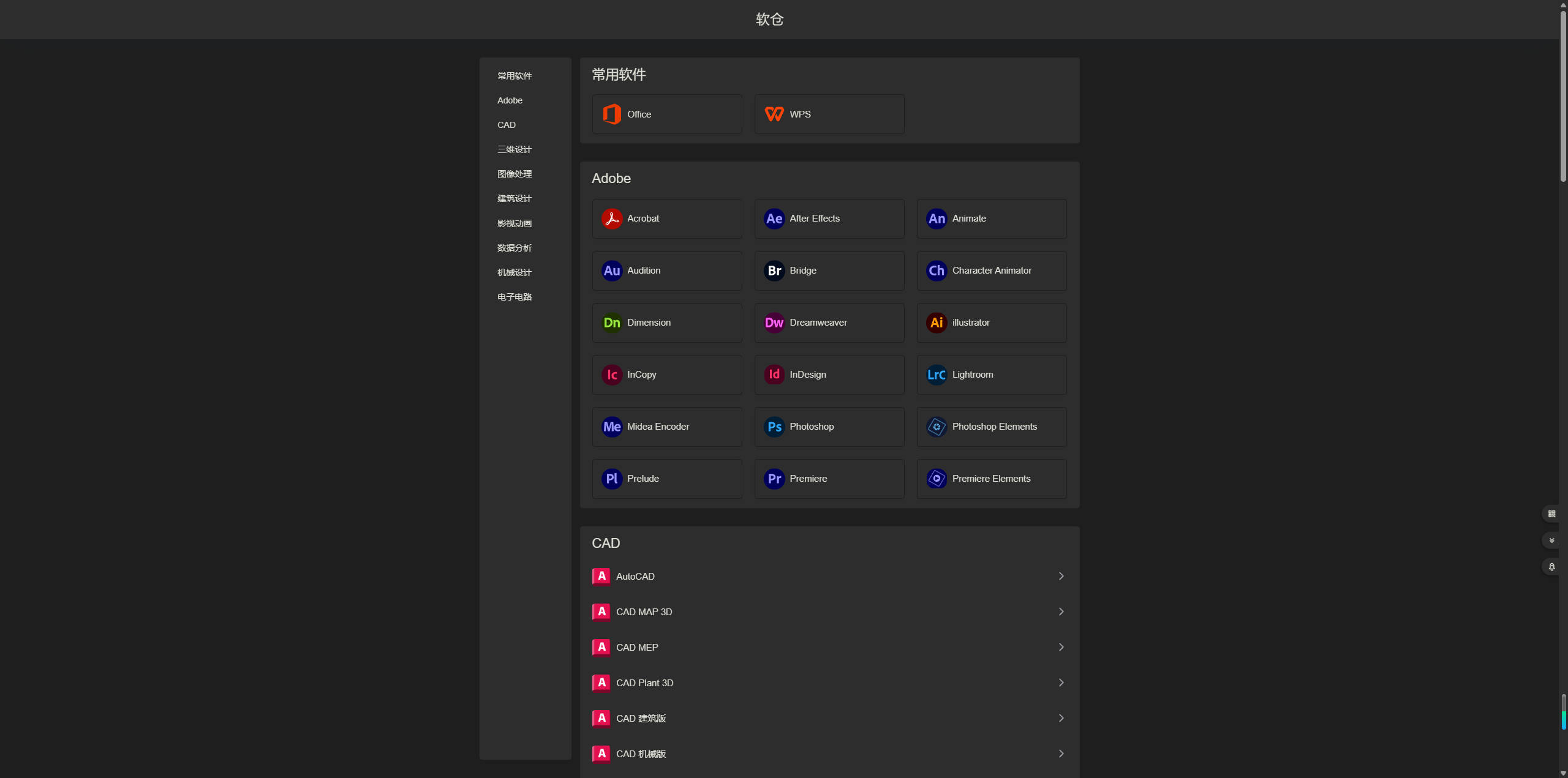Image resolution: width=1568 pixels, height=778 pixels.
Task: Open the Prelude Pl icon
Action: pyautogui.click(x=611, y=479)
